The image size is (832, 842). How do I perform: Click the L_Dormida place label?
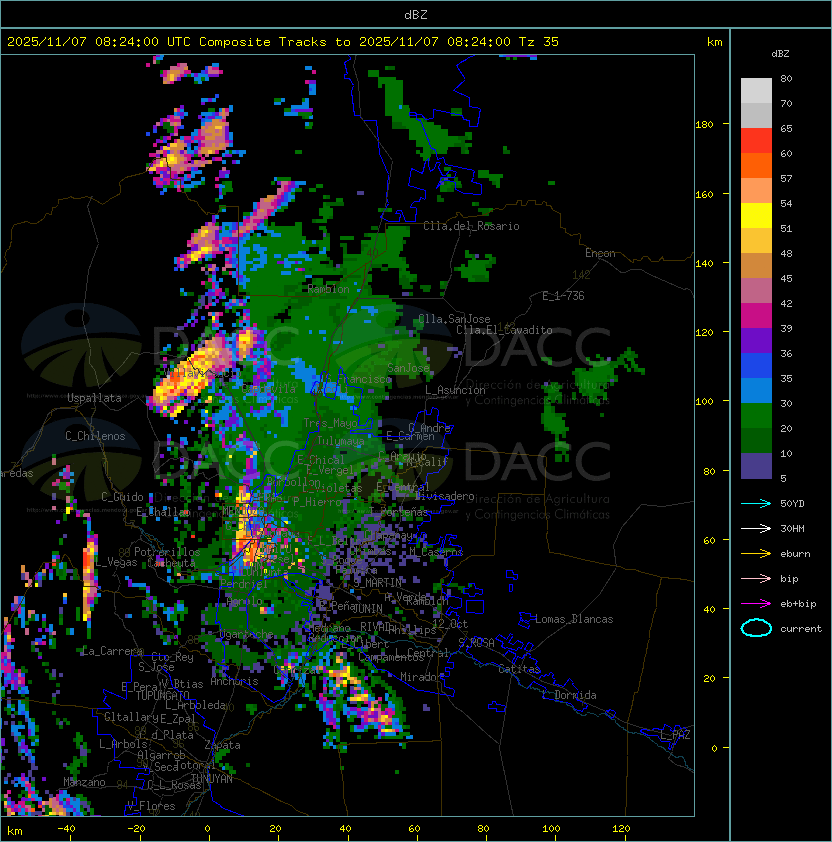569,695
